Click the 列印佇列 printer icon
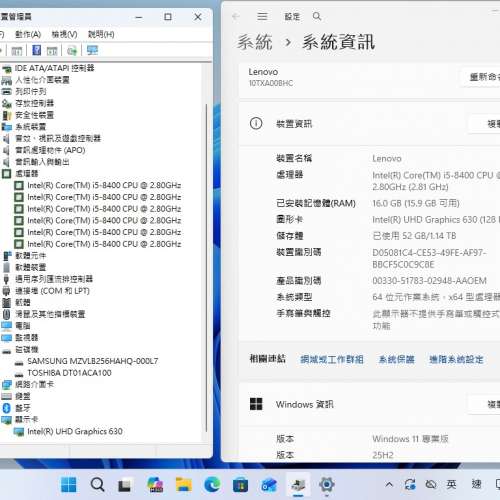Image resolution: width=500 pixels, height=500 pixels. [7, 92]
